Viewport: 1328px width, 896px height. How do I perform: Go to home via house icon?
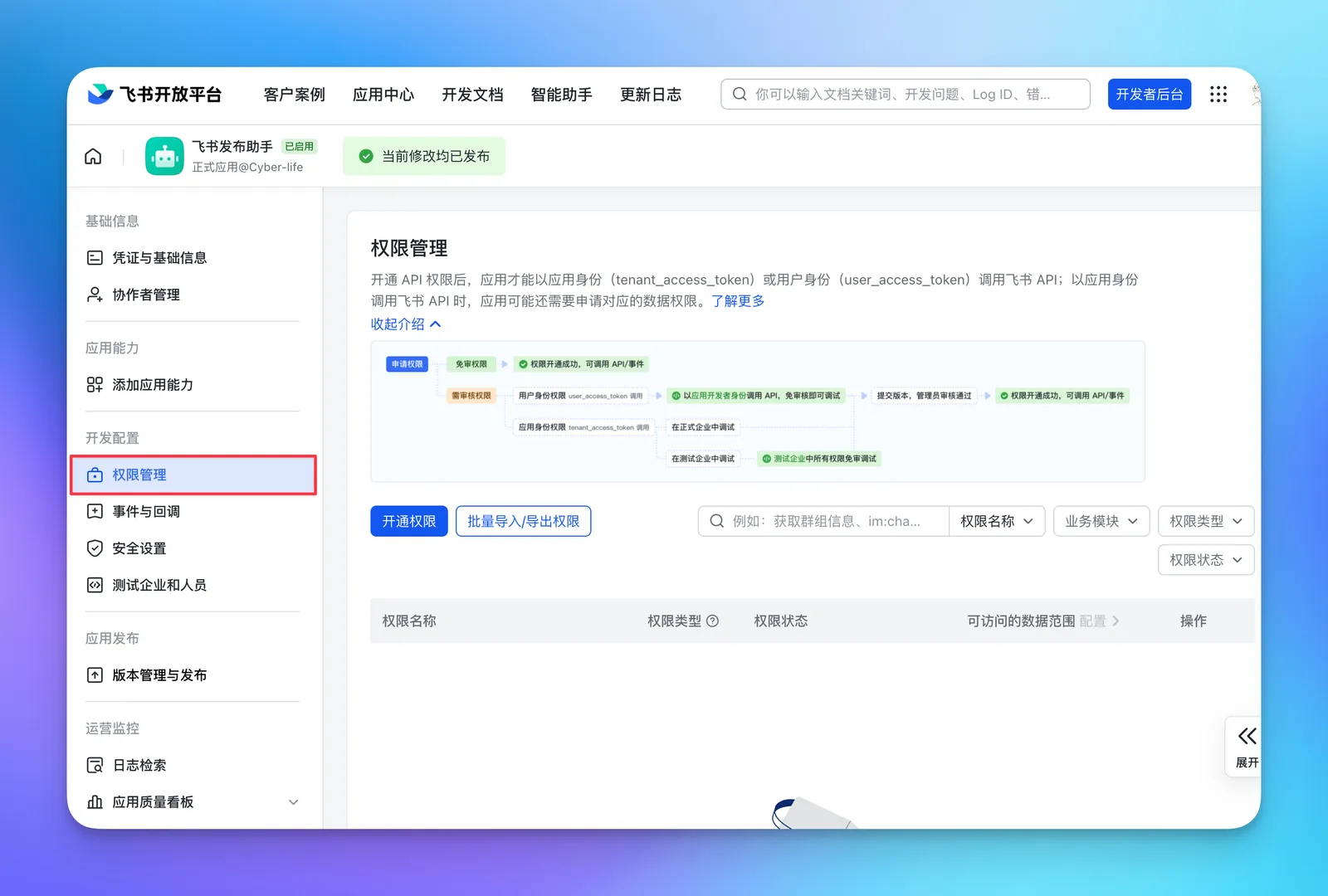[x=94, y=156]
